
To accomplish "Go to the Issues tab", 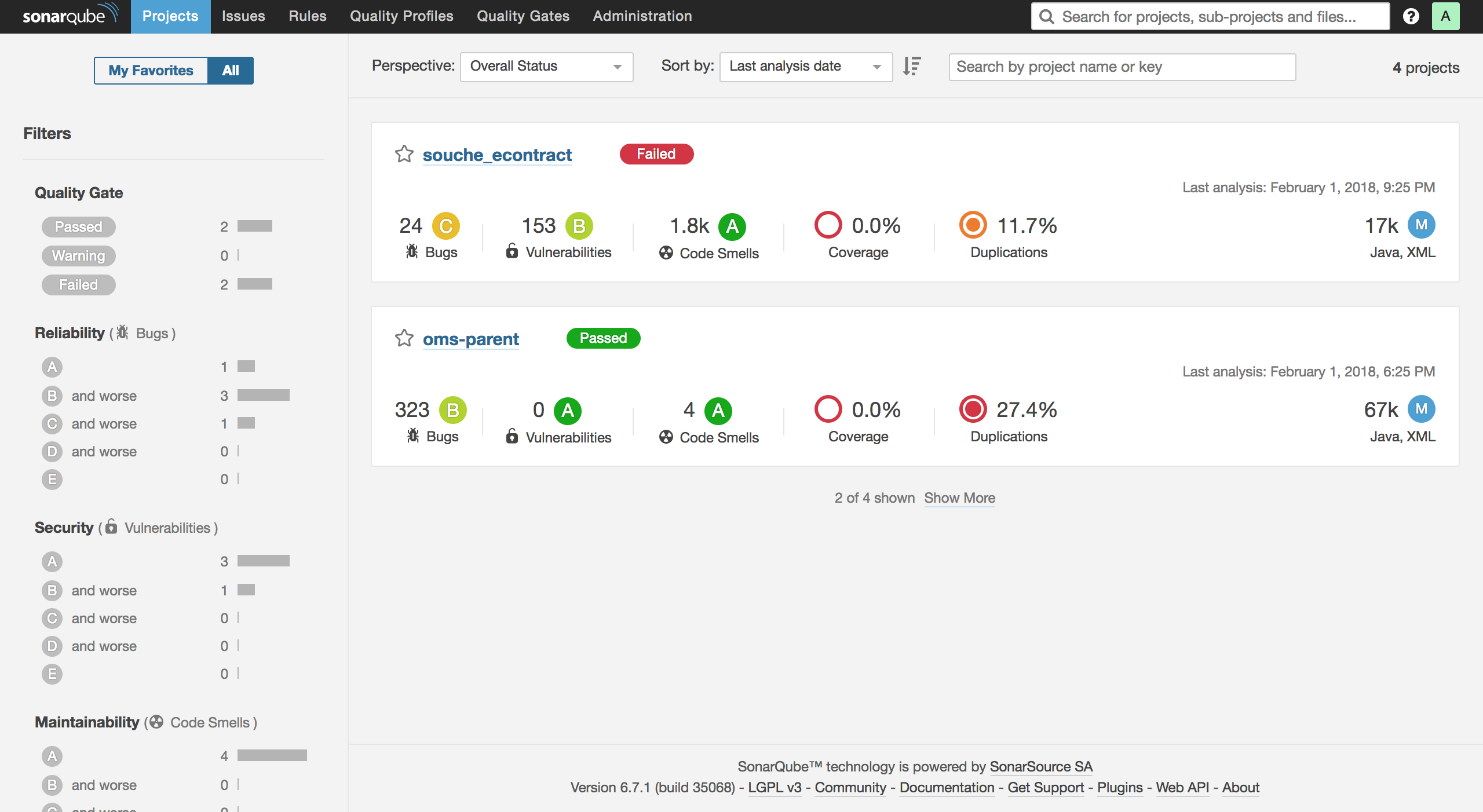I will click(x=243, y=16).
